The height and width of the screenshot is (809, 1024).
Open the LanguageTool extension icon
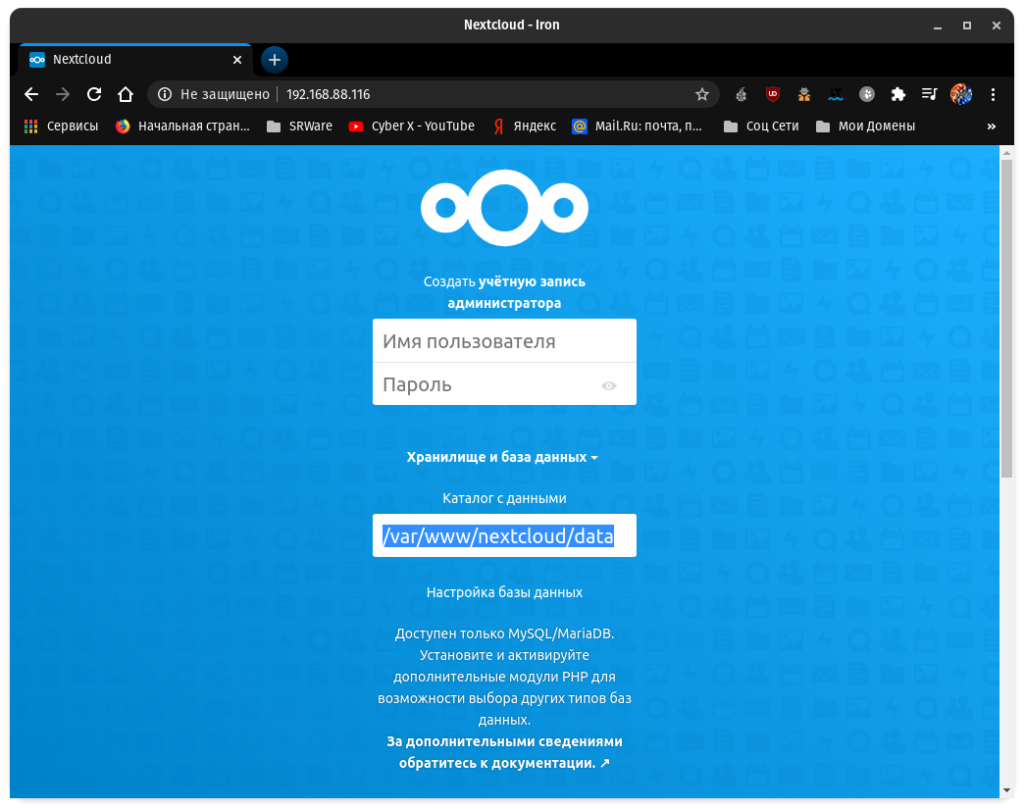tap(835, 94)
